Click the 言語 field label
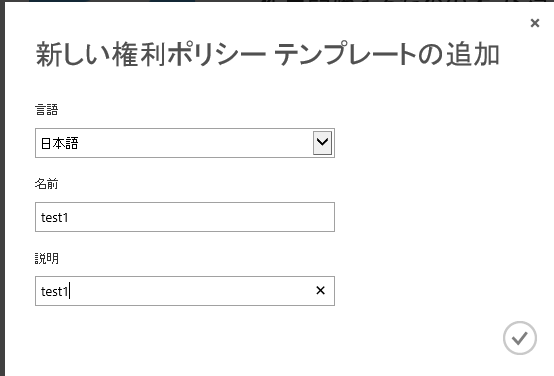The height and width of the screenshot is (376, 554). point(46,110)
